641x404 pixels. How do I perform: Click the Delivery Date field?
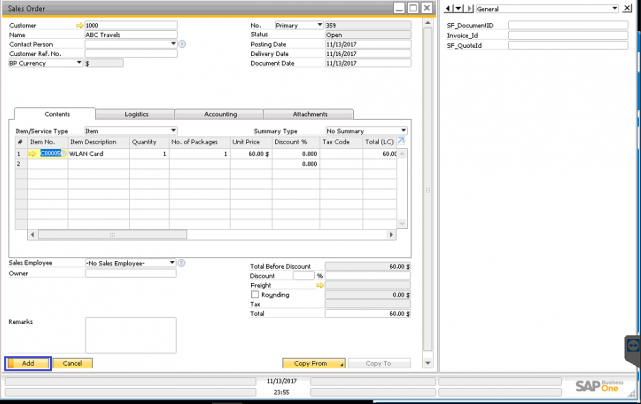click(368, 54)
